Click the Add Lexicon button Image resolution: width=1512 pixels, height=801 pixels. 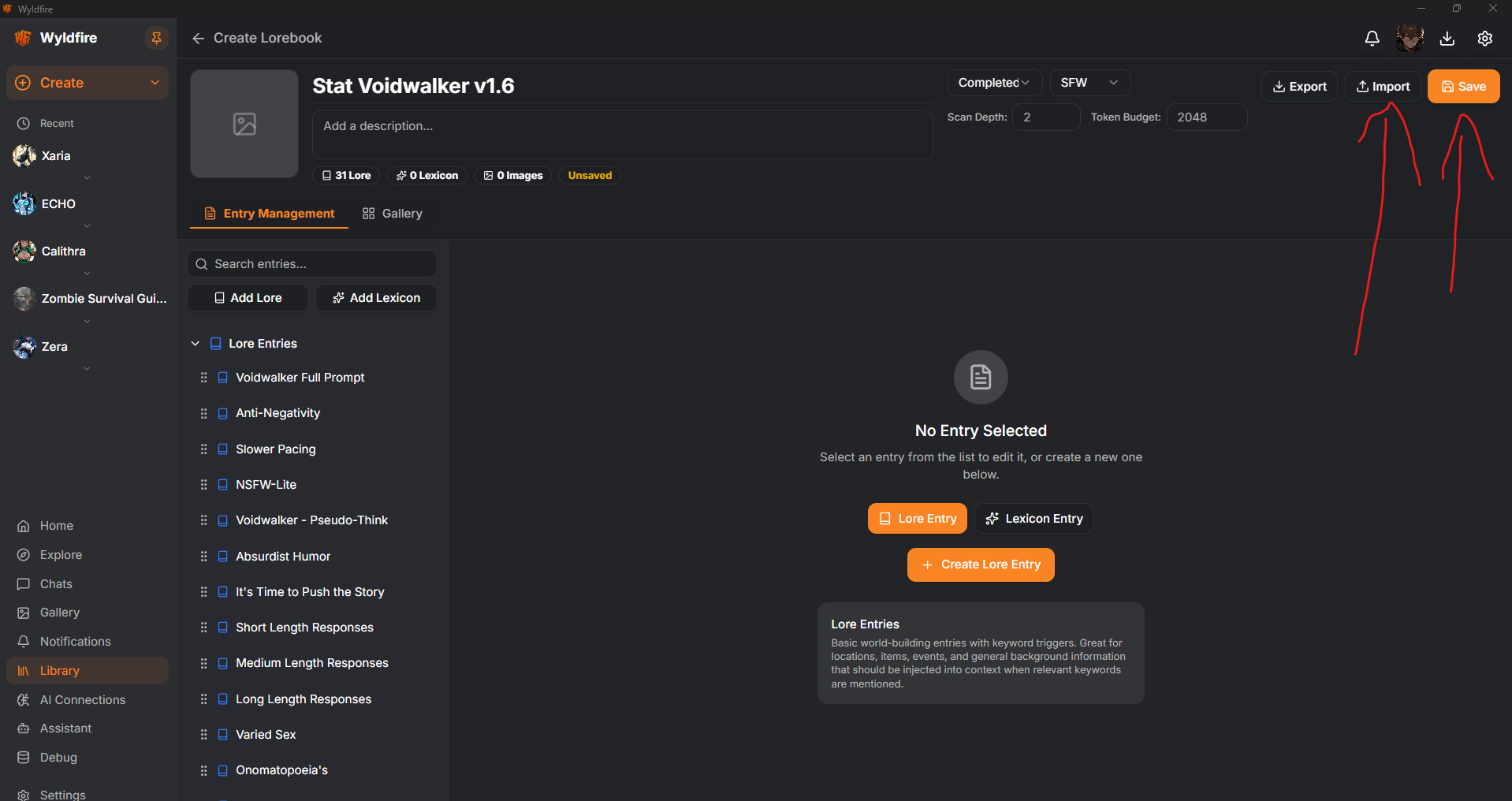click(x=376, y=298)
